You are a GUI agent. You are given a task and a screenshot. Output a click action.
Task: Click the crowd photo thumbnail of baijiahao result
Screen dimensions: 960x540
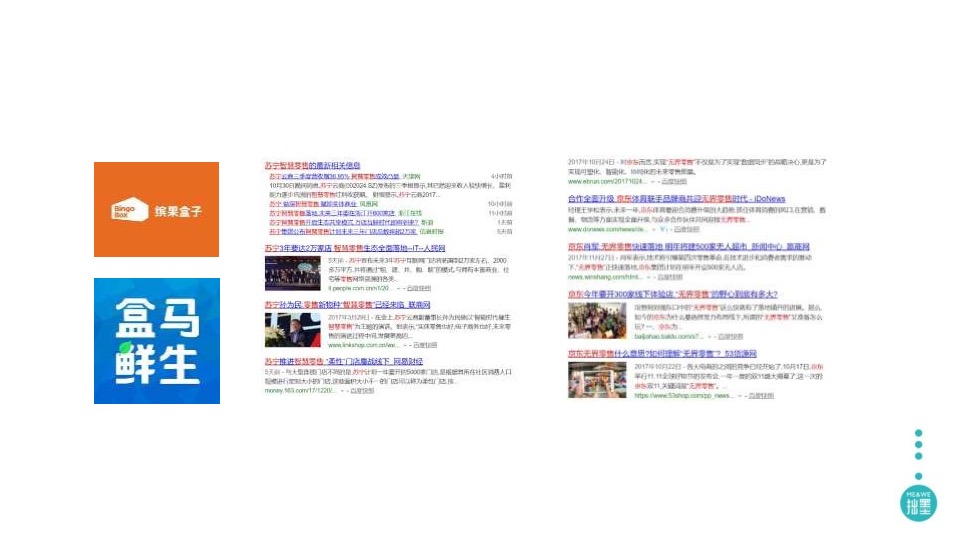pos(597,320)
